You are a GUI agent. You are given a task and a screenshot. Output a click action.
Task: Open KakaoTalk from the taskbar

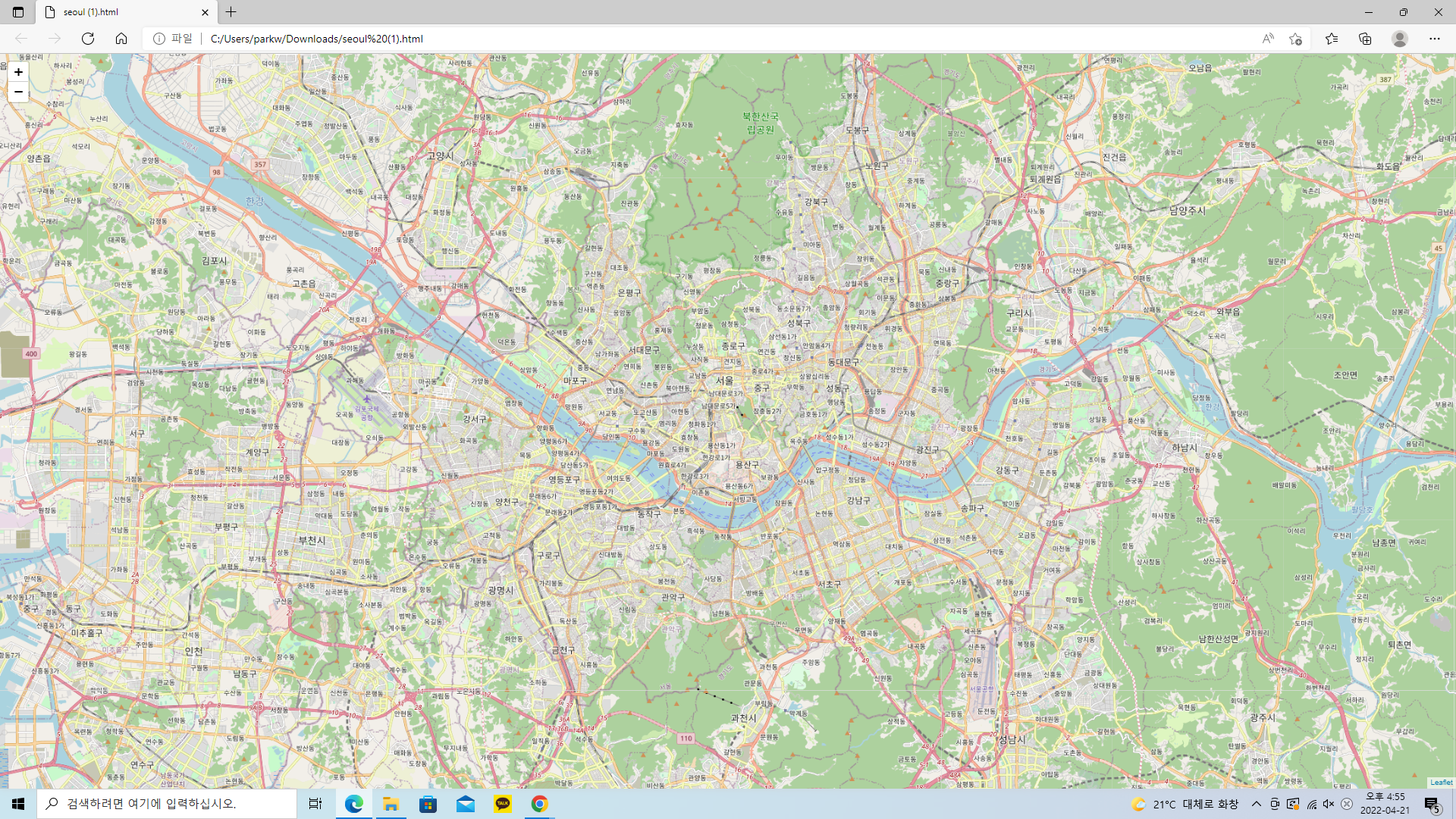click(x=503, y=804)
